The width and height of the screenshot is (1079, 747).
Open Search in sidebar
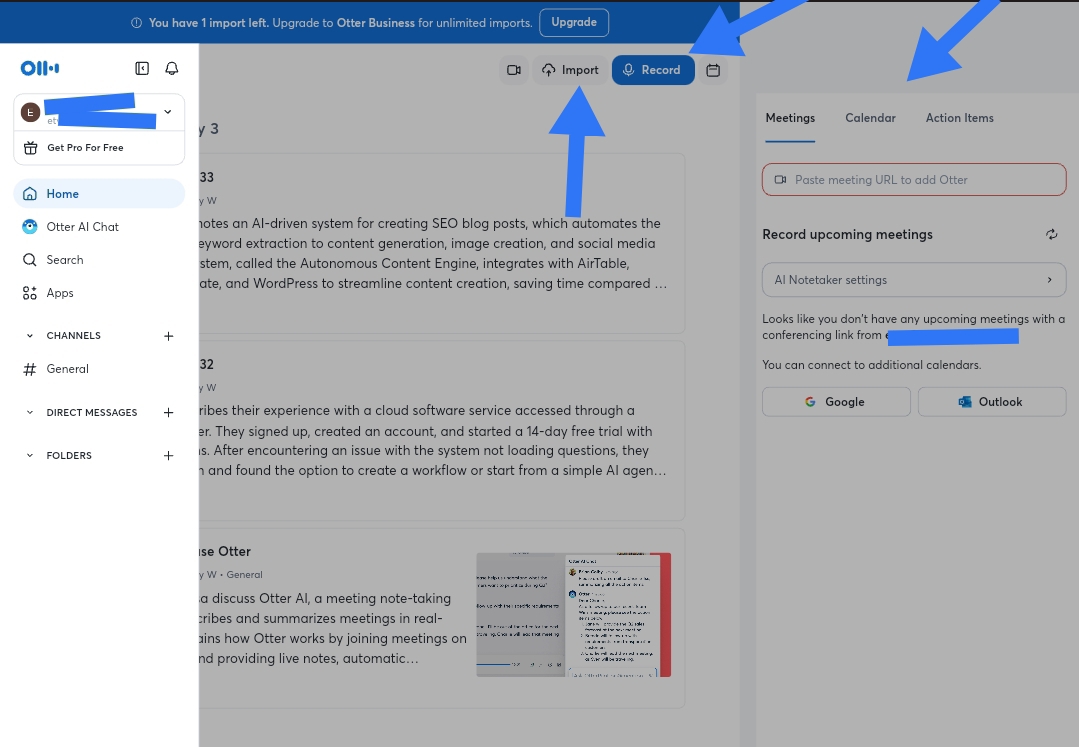point(99,260)
